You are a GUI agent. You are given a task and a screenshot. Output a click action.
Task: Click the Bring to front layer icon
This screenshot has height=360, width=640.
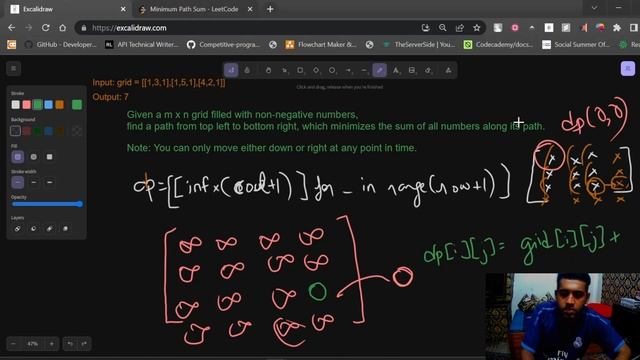[x=65, y=229]
